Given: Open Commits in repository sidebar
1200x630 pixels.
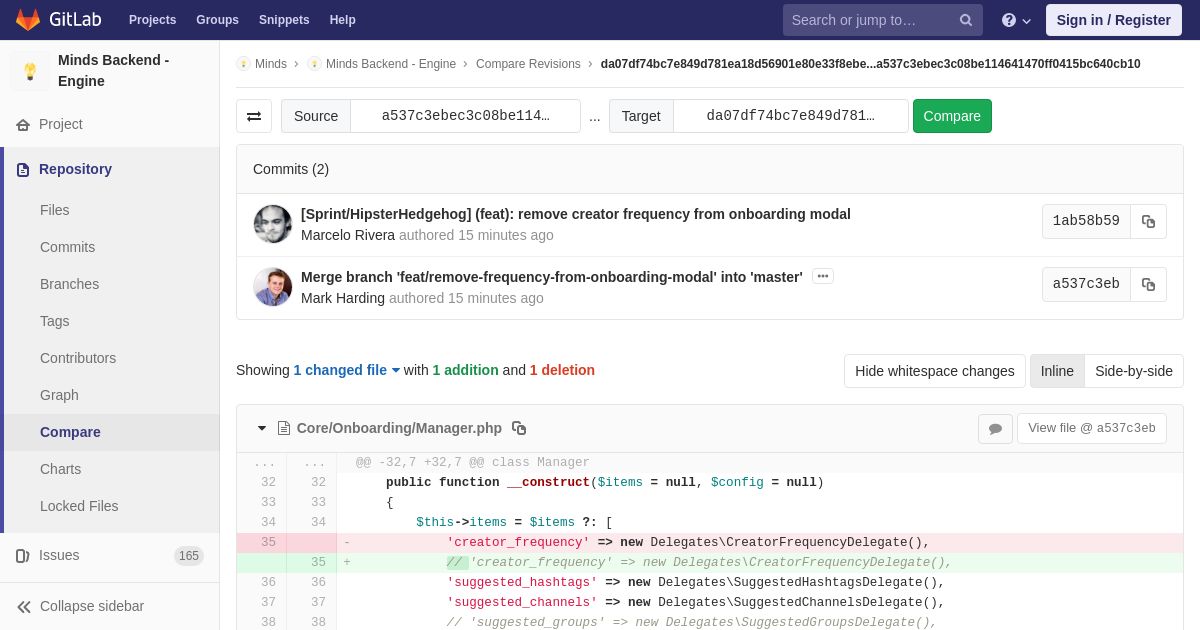Looking at the screenshot, I should (x=67, y=247).
